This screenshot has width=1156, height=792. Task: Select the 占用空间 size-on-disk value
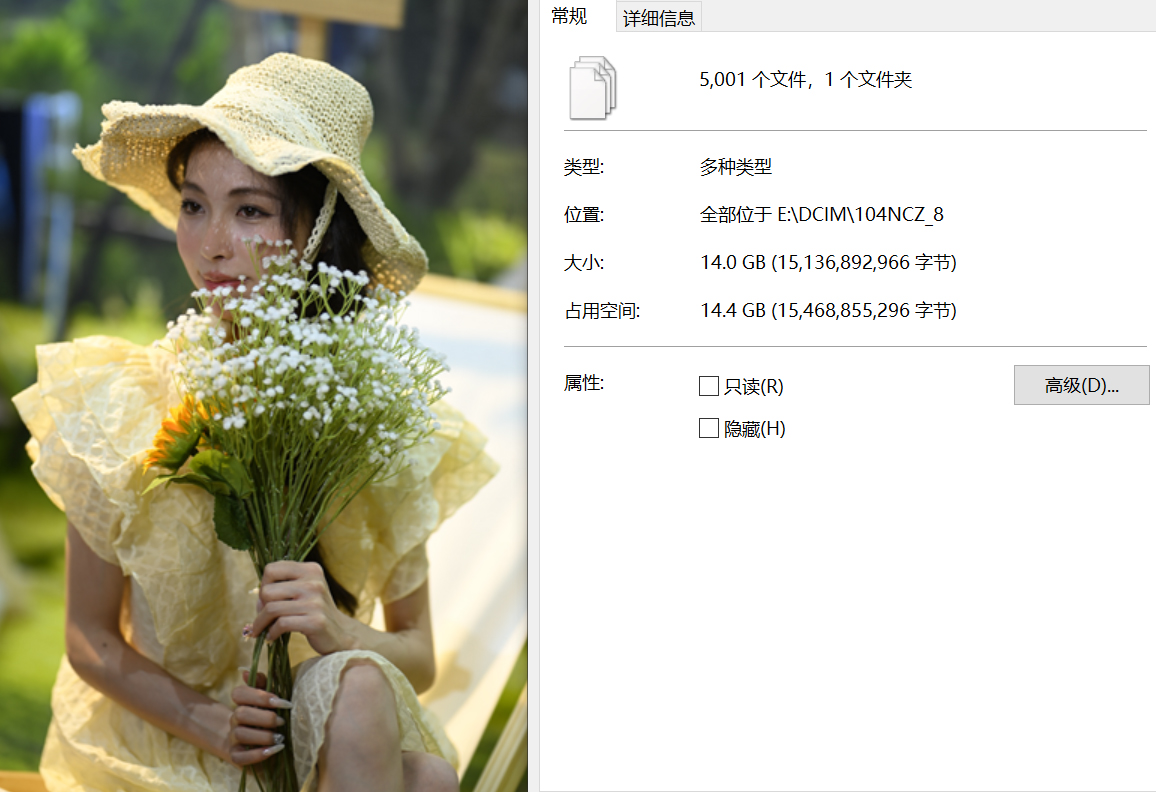pyautogui.click(x=828, y=310)
